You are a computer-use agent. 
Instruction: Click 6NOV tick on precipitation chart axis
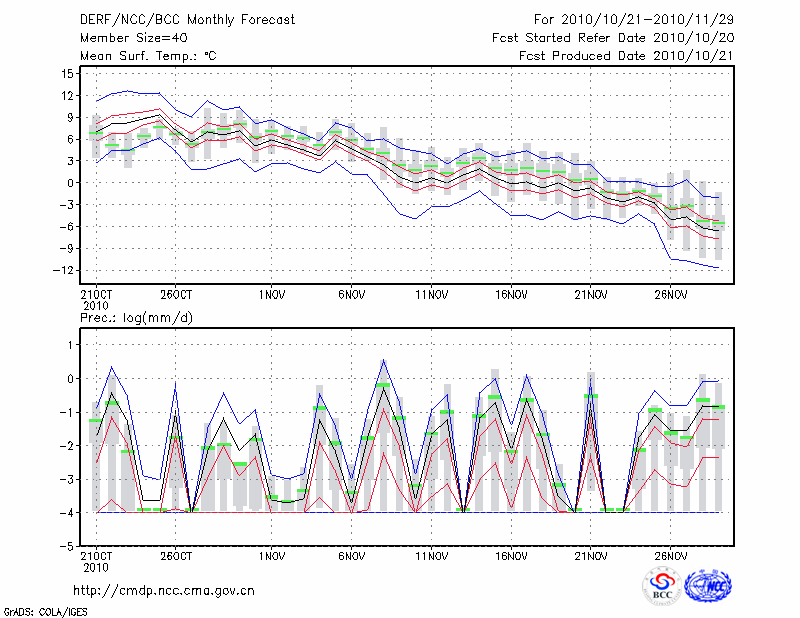tap(351, 556)
